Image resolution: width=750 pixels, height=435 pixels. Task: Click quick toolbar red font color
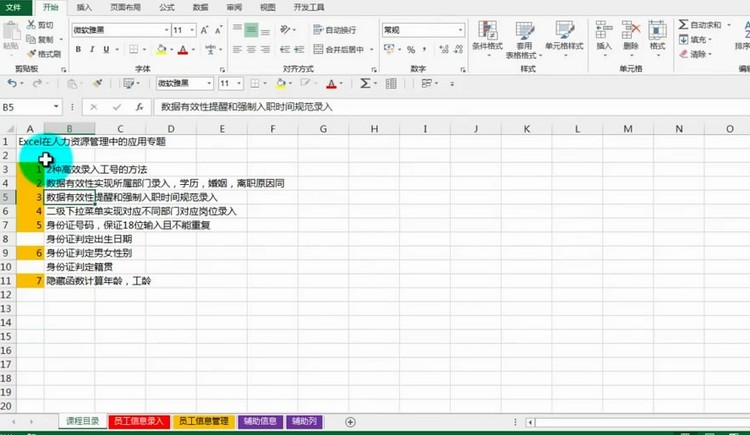[x=331, y=84]
